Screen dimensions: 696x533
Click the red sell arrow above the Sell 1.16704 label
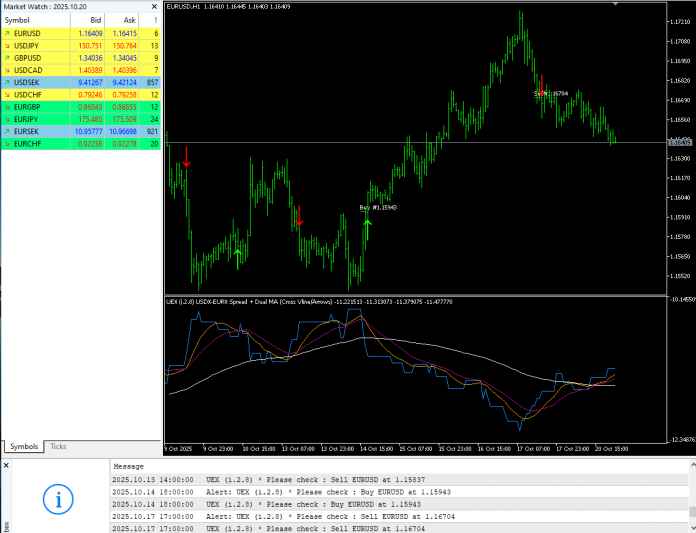point(542,82)
